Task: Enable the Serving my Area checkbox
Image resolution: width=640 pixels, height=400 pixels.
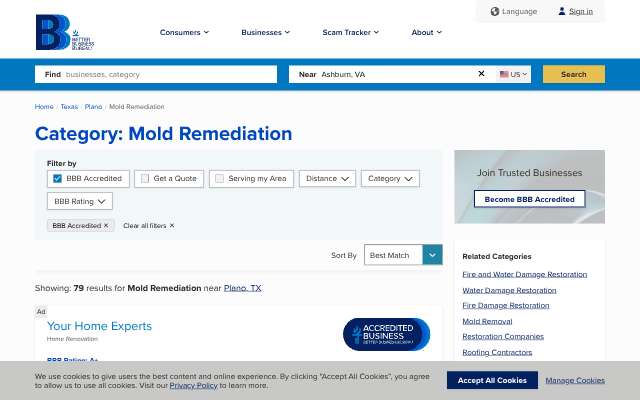Action: [220, 178]
